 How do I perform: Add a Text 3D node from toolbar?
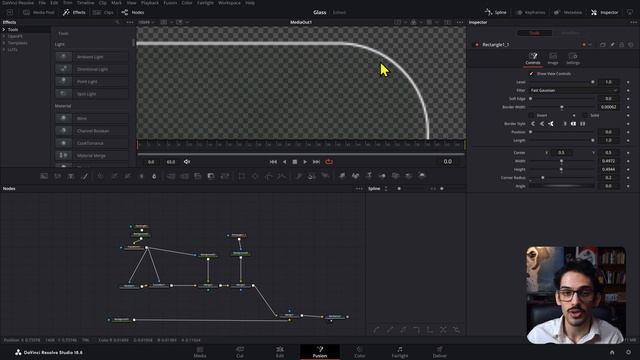tap(369, 176)
